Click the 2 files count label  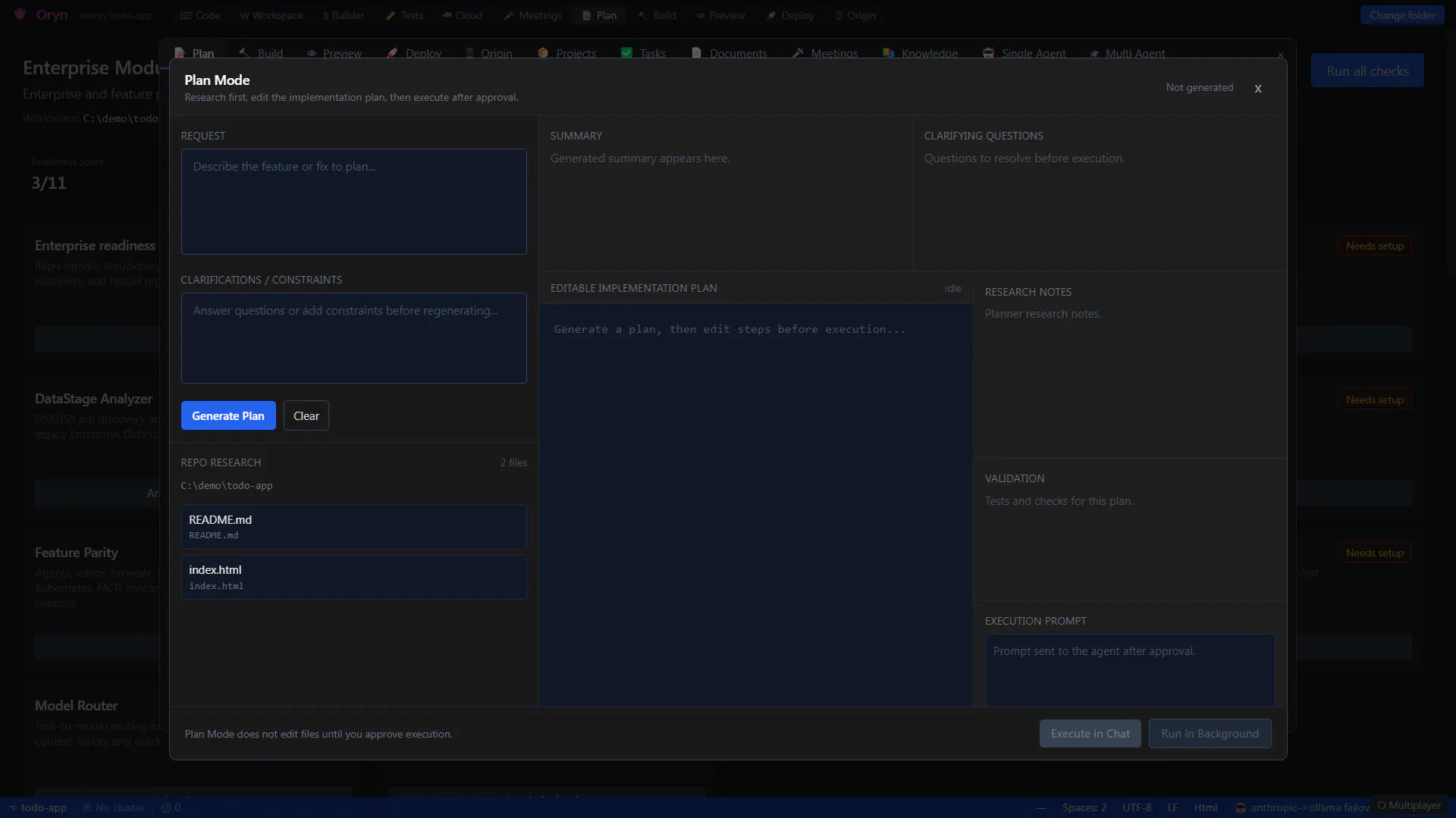pyautogui.click(x=513, y=462)
